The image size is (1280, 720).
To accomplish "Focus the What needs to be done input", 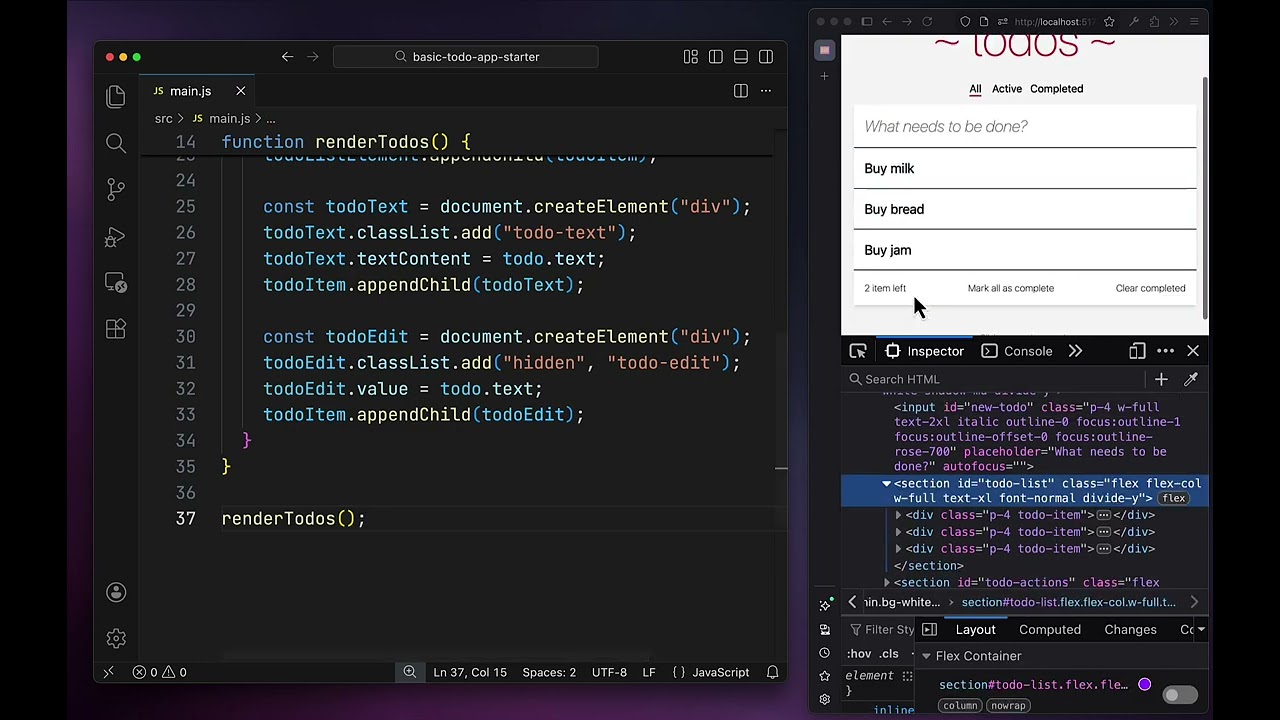I will pyautogui.click(x=1025, y=127).
